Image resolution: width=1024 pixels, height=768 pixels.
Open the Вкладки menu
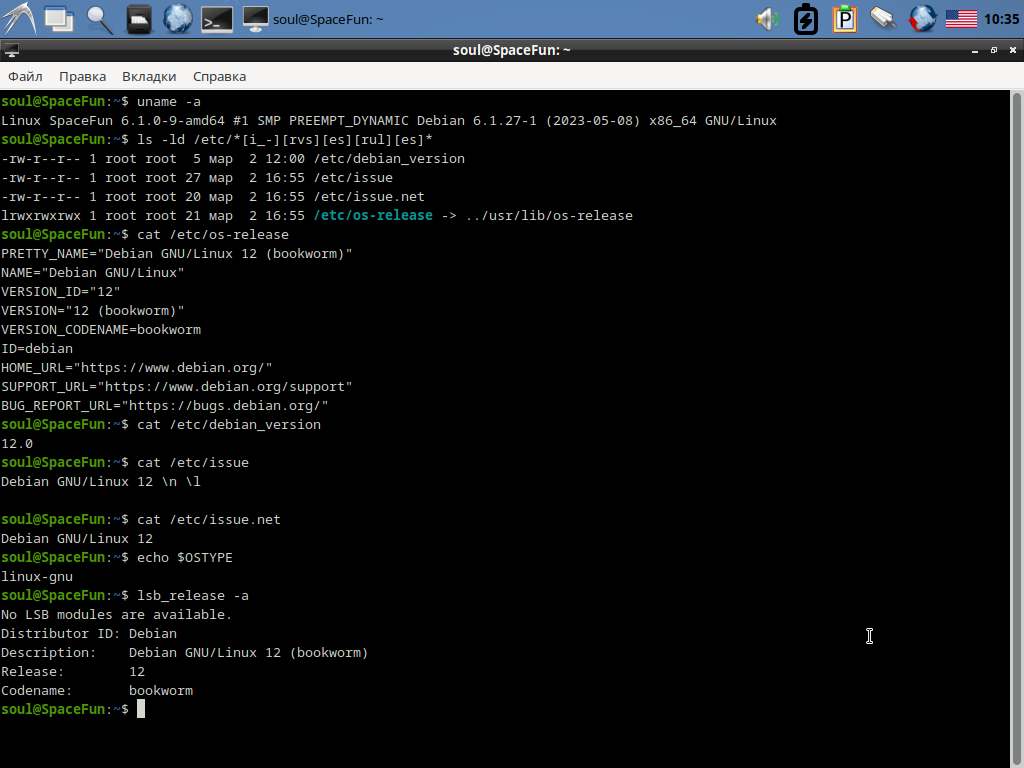pyautogui.click(x=149, y=76)
